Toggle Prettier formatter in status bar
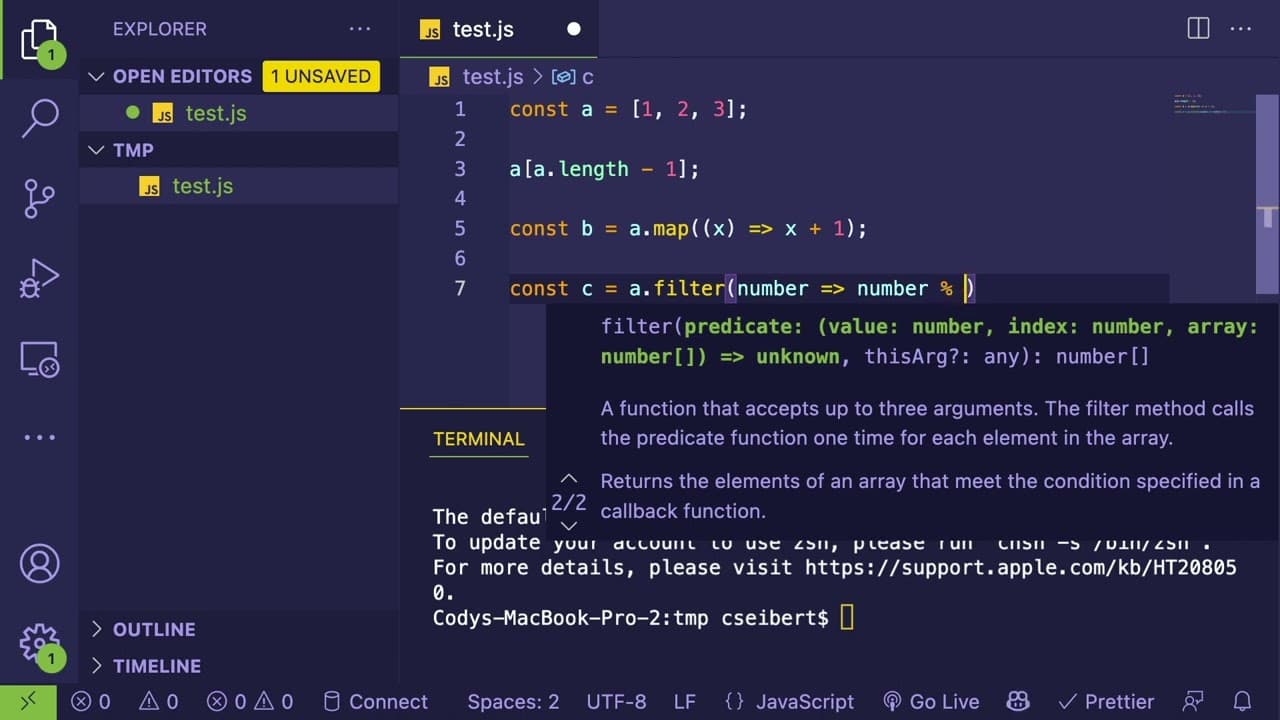This screenshot has width=1280, height=720. pos(1106,701)
